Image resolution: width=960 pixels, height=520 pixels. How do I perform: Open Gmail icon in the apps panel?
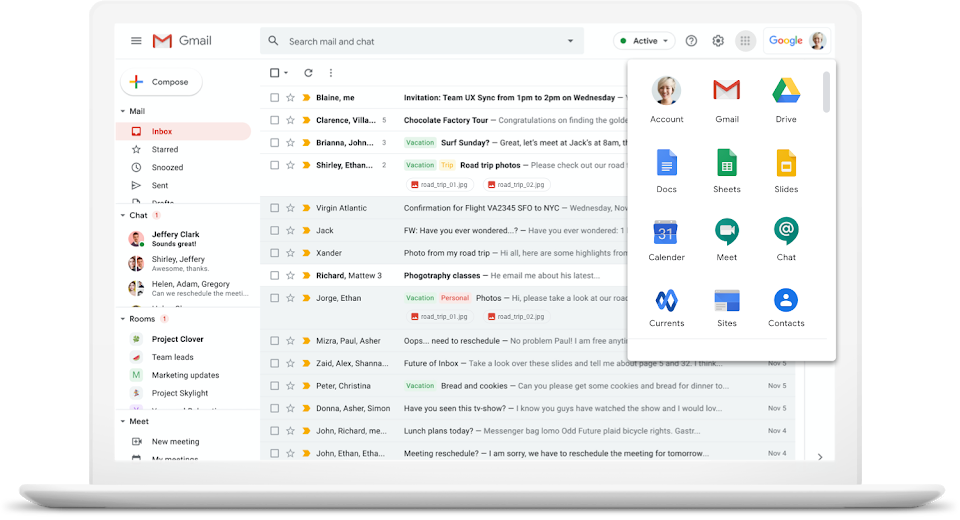click(x=727, y=100)
